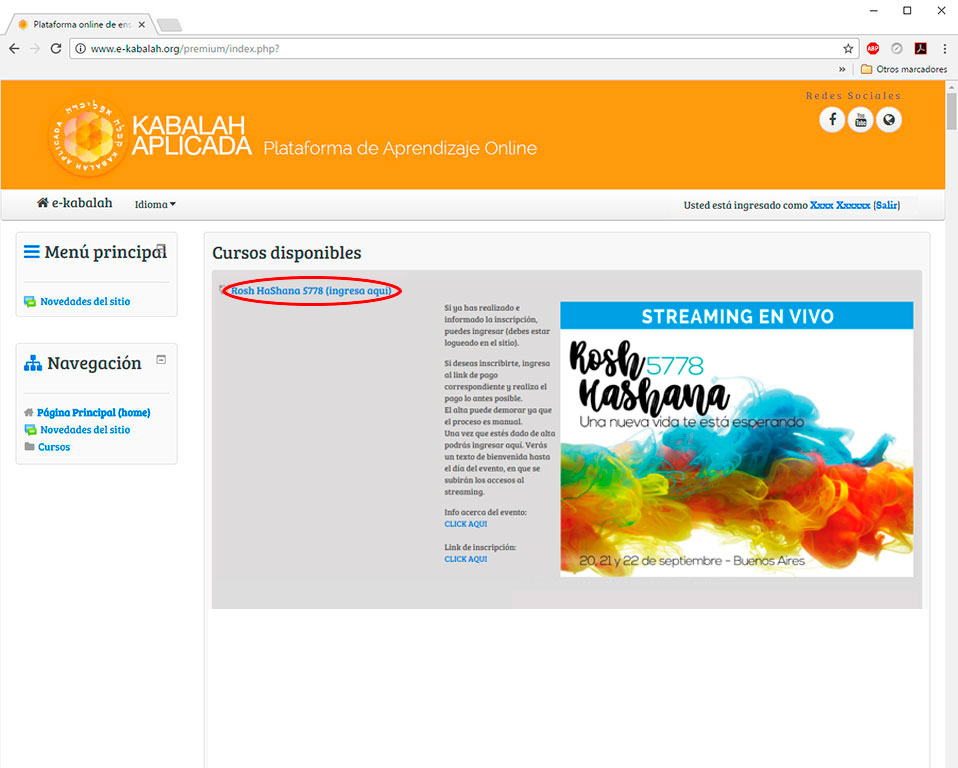Click the browser back arrow
Image resolution: width=958 pixels, height=768 pixels.
14,48
